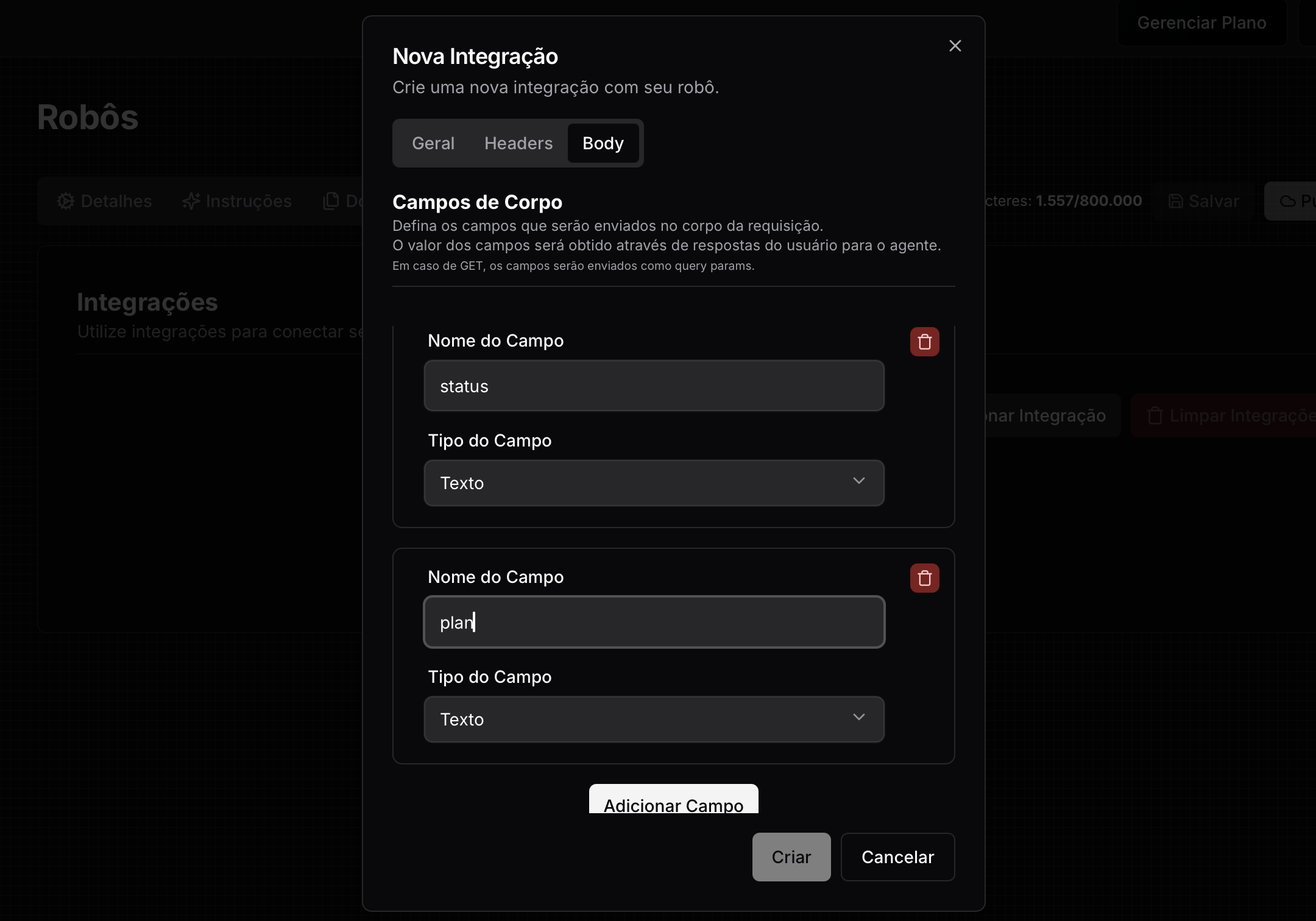This screenshot has height=921, width=1316.
Task: Switch to the Headers tab
Action: click(518, 143)
